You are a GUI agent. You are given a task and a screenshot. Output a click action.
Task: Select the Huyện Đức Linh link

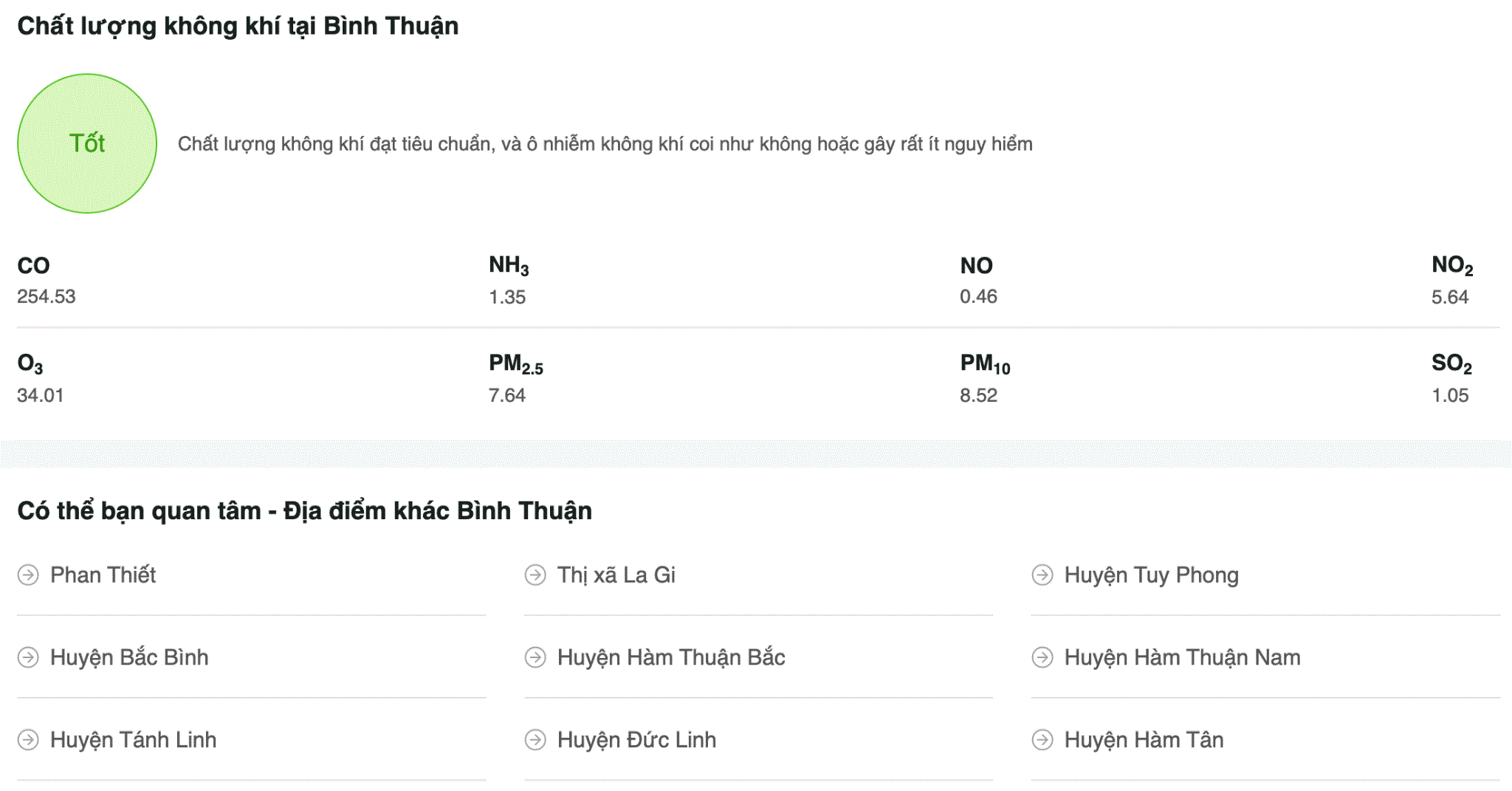coord(636,740)
